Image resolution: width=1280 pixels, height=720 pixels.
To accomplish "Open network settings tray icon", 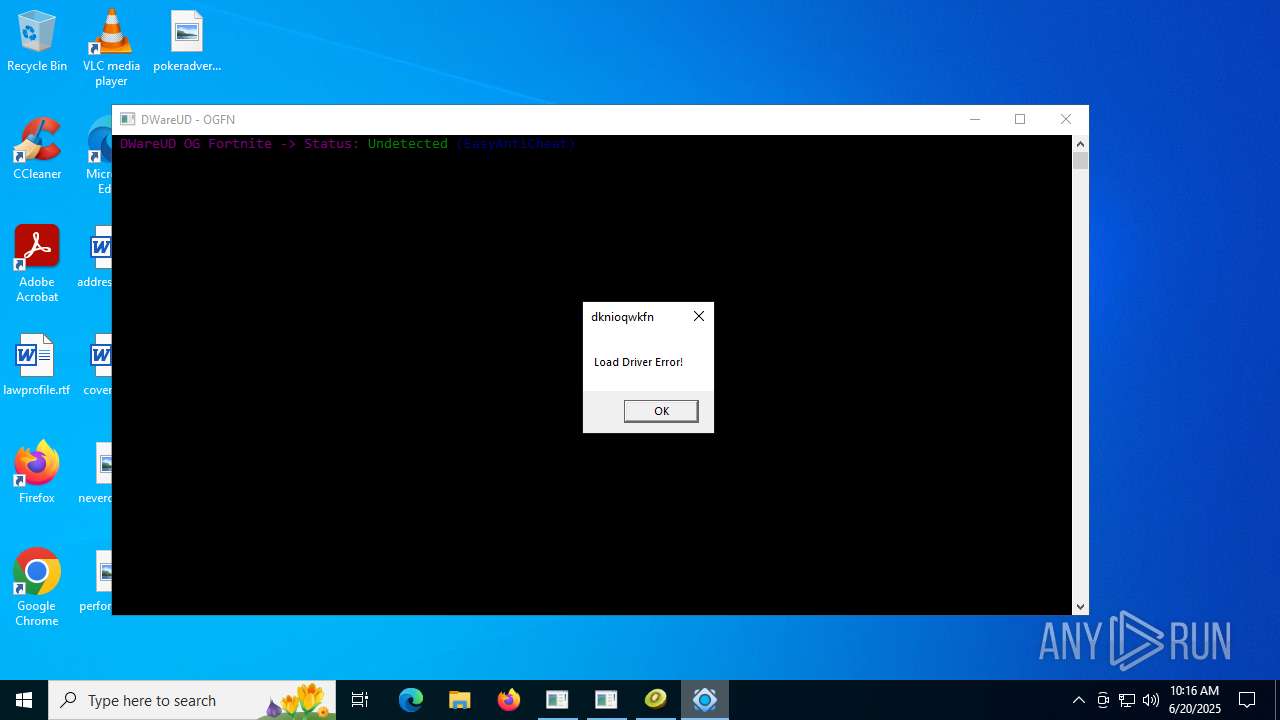I will pyautogui.click(x=1127, y=700).
